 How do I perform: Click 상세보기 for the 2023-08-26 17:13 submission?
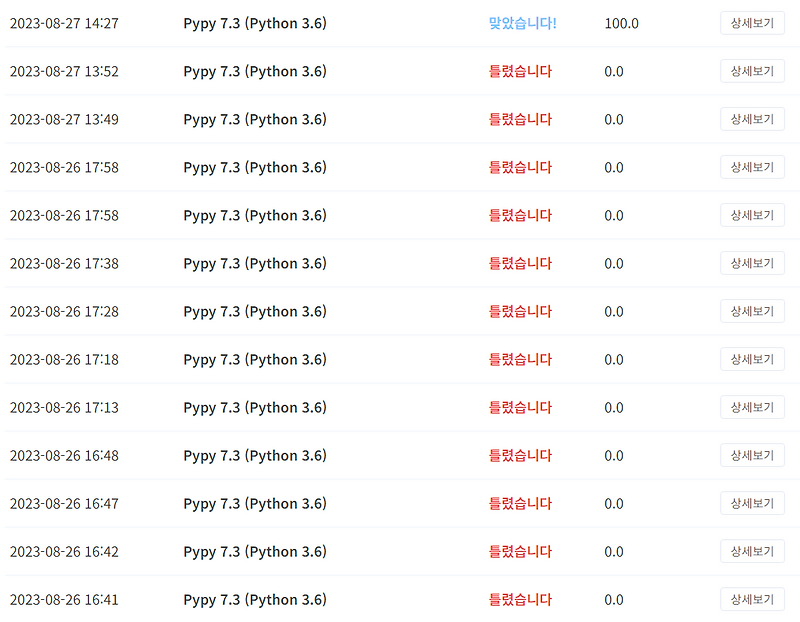coord(752,407)
